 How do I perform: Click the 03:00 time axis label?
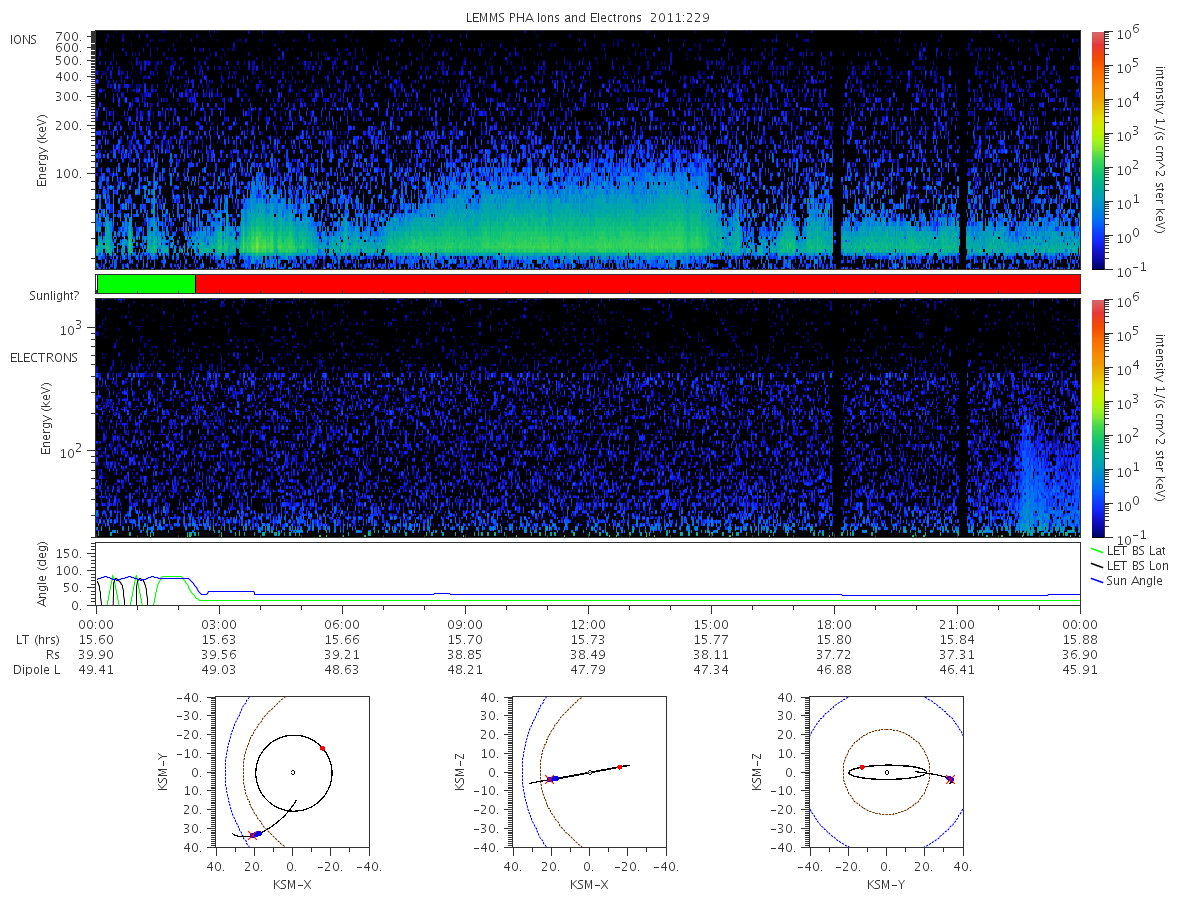pyautogui.click(x=219, y=623)
